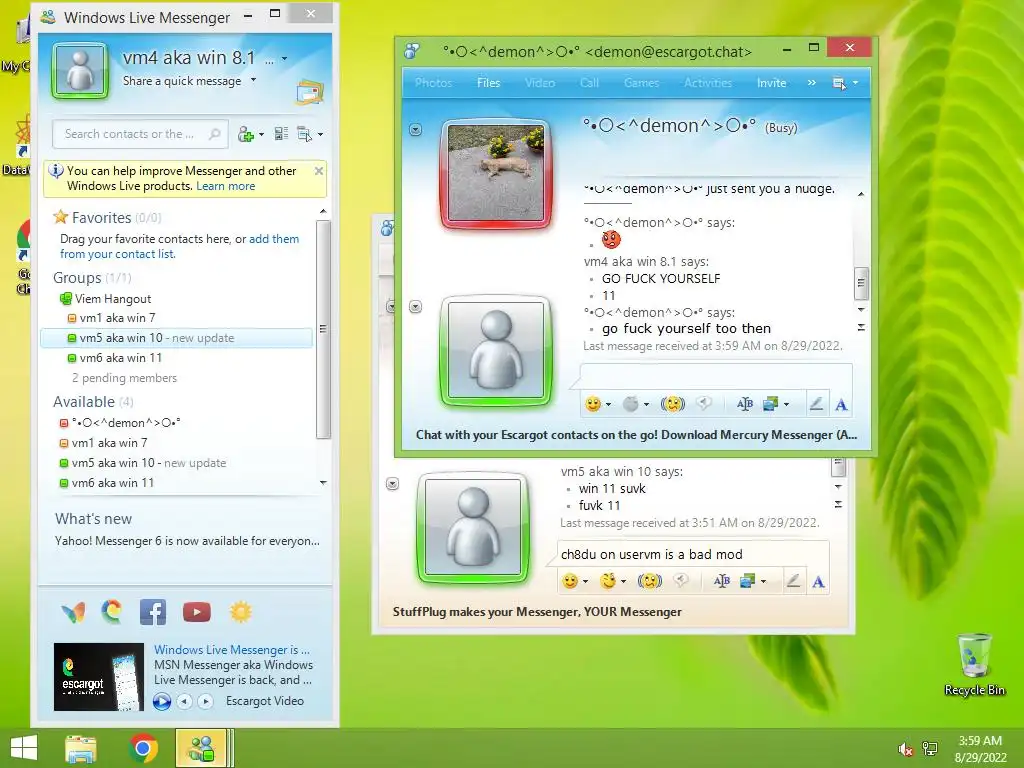Select the pen handwriting tool in demon chat
The width and height of the screenshot is (1024, 768).
(816, 404)
